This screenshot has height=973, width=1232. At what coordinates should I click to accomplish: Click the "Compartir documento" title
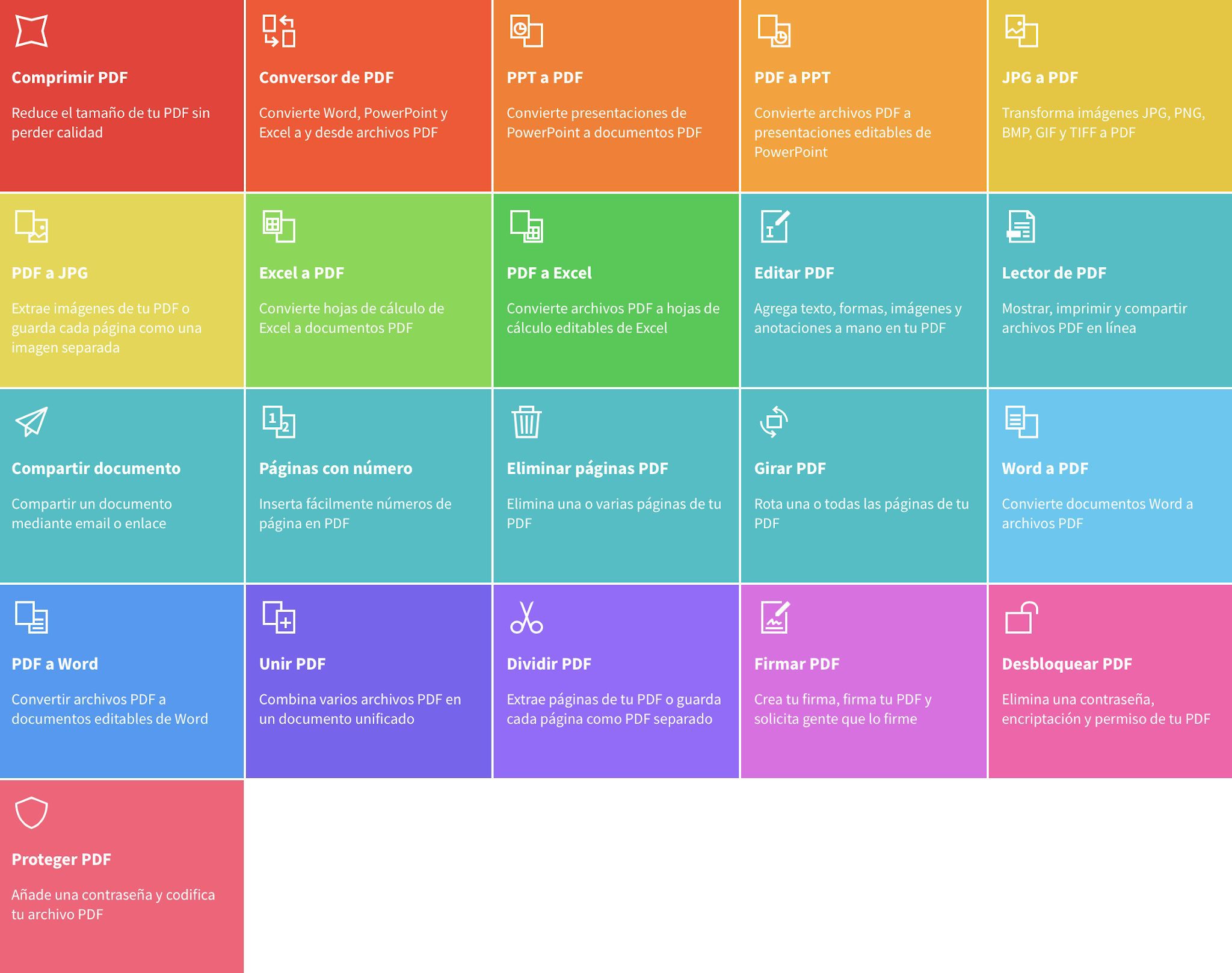[x=96, y=469]
